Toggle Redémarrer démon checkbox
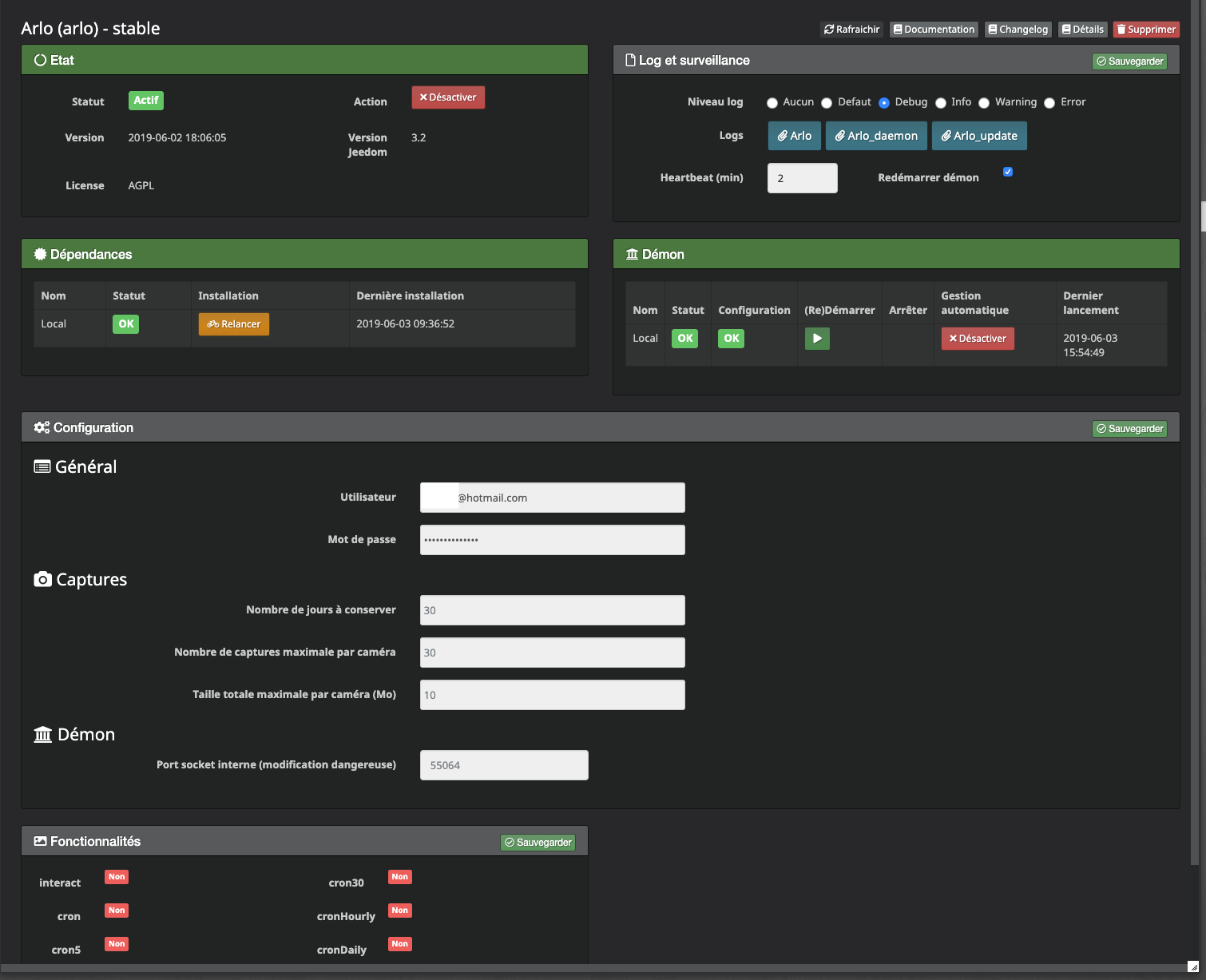The width and height of the screenshot is (1206, 980). (1008, 172)
